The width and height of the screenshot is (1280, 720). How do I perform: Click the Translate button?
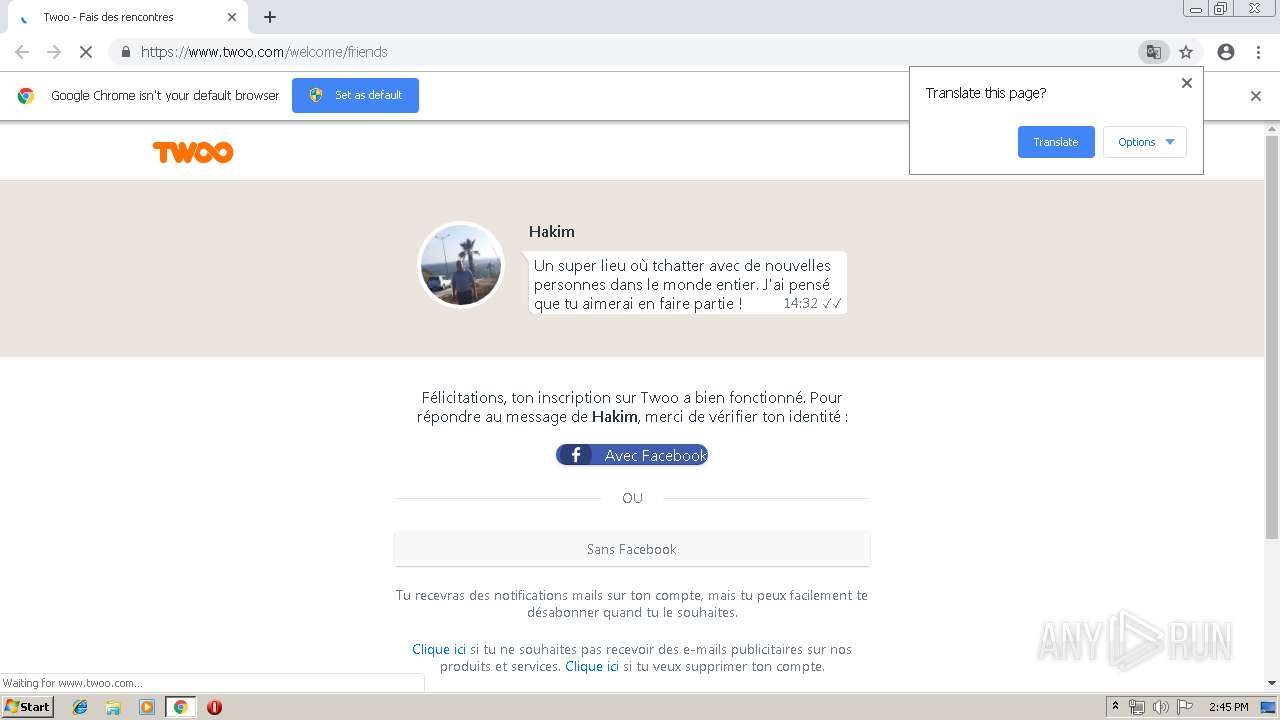click(x=1056, y=142)
